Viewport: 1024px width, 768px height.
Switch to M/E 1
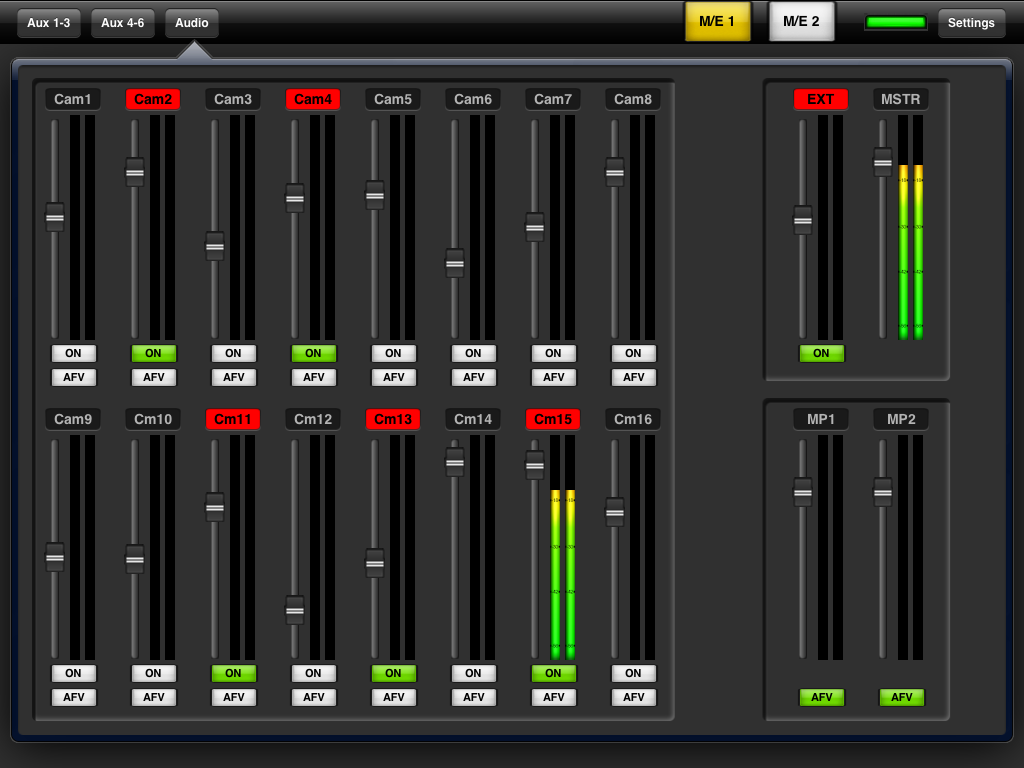[717, 22]
